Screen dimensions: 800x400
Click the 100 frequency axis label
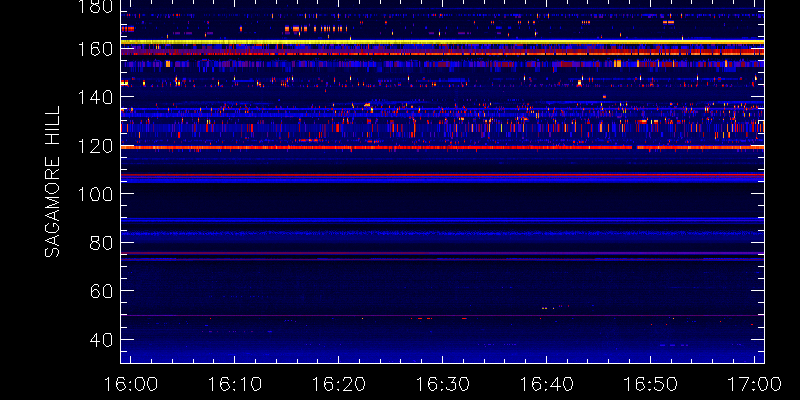[95, 194]
